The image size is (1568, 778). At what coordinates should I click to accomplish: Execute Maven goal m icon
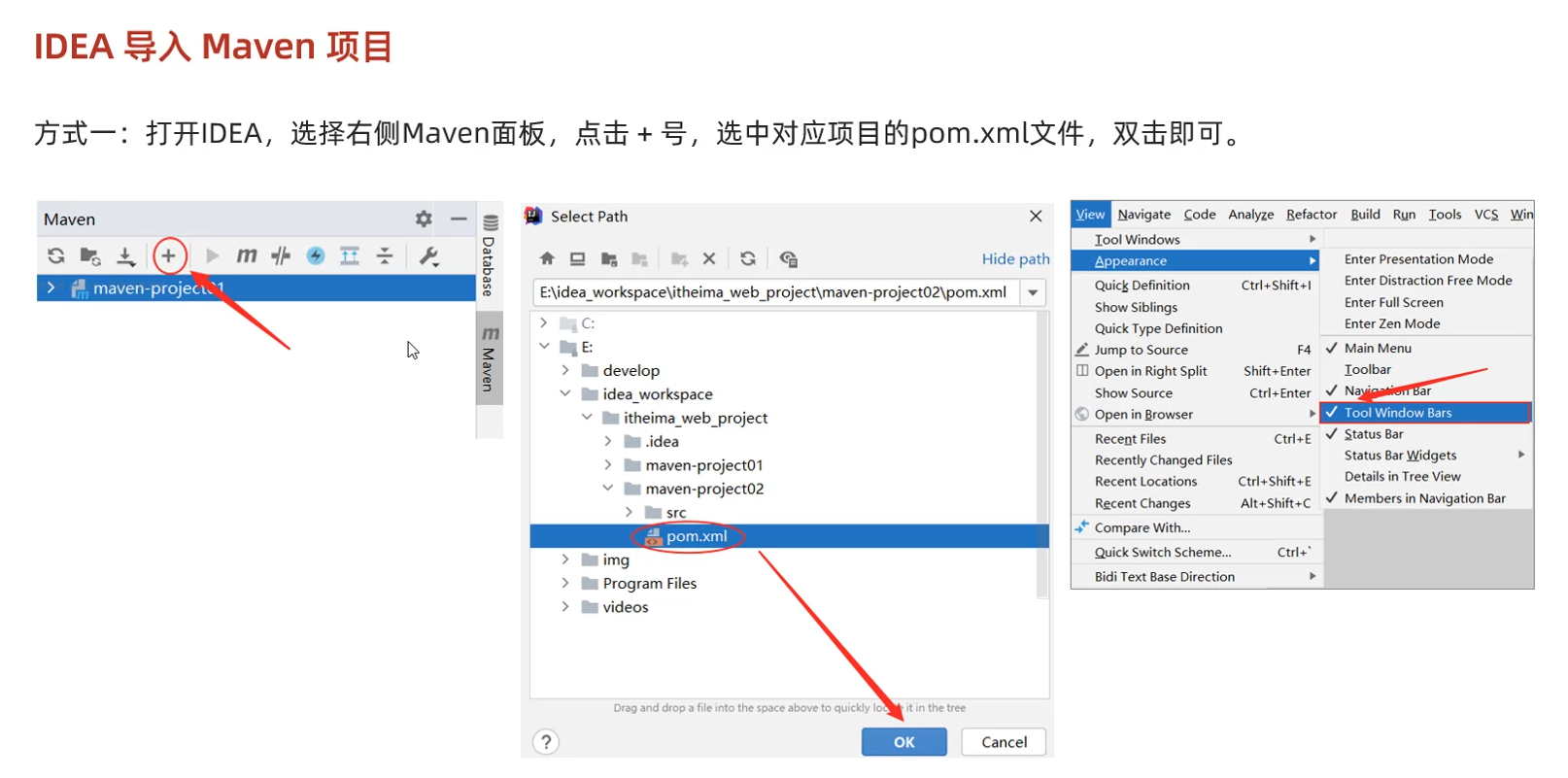pos(247,255)
